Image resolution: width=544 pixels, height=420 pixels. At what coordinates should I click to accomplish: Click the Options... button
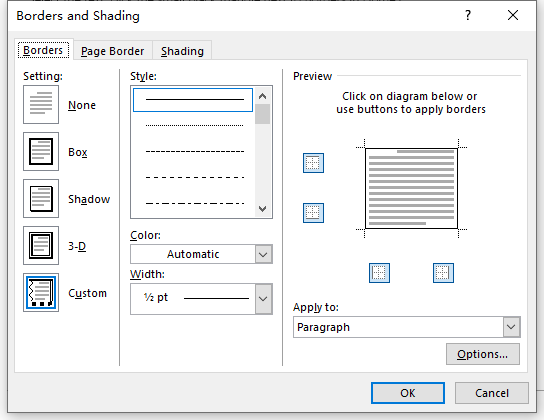[483, 354]
